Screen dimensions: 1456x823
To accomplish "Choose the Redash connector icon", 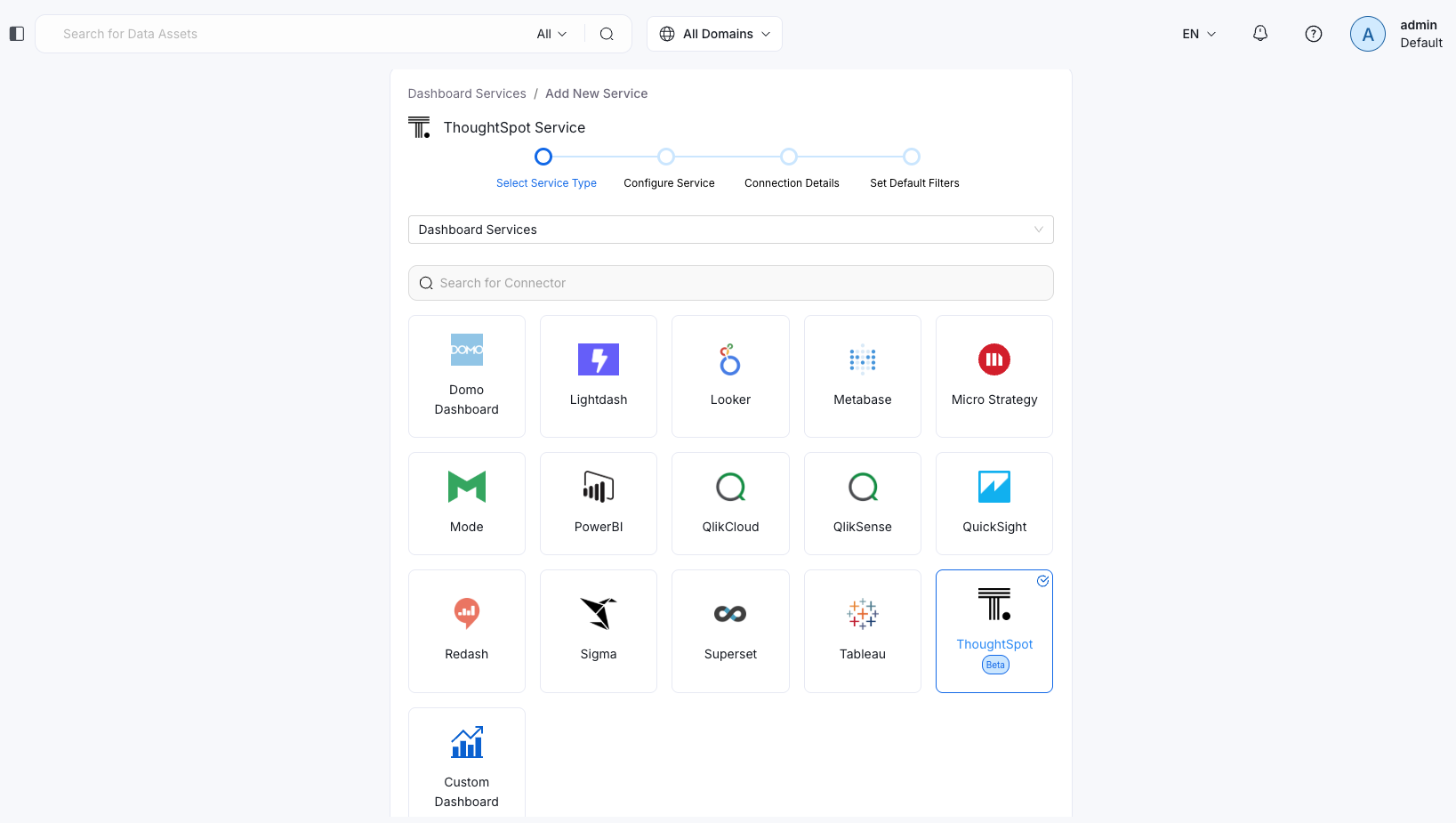I will tap(466, 613).
